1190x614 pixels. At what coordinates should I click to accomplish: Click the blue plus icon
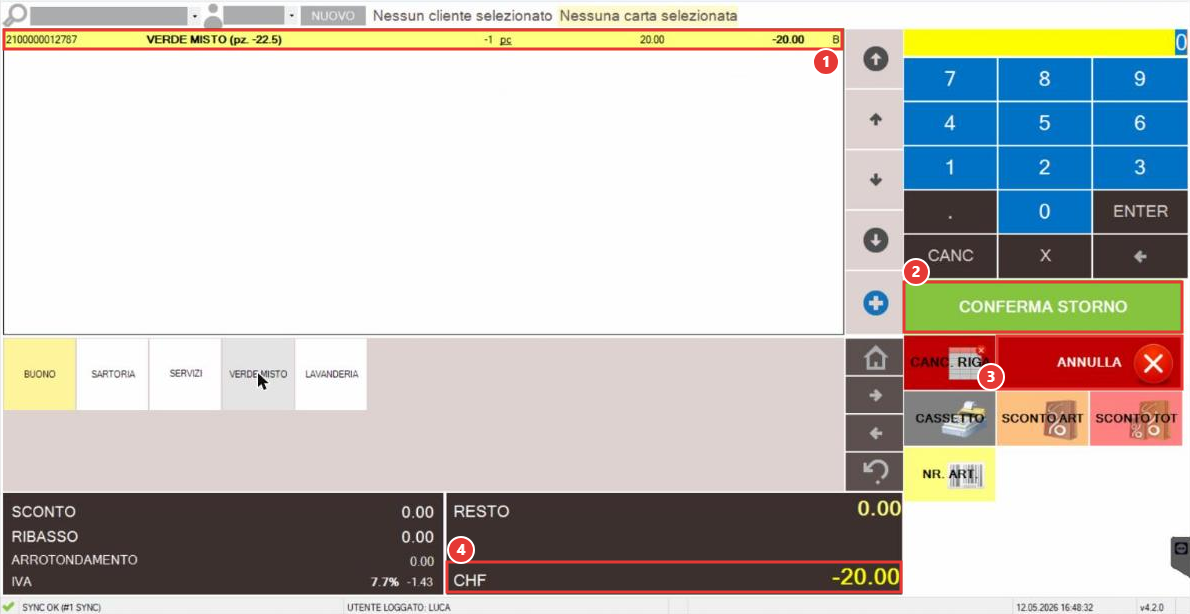pyautogui.click(x=876, y=304)
